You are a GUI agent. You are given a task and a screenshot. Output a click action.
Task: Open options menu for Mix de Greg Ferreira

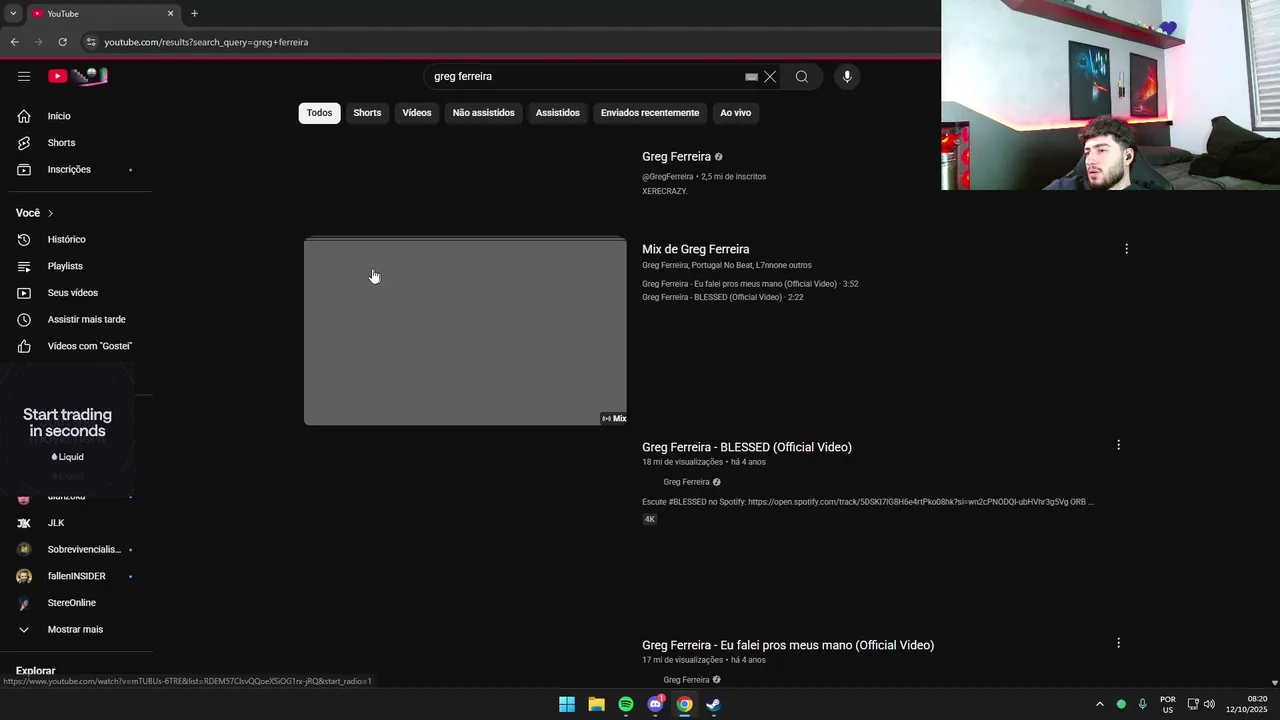(1126, 249)
